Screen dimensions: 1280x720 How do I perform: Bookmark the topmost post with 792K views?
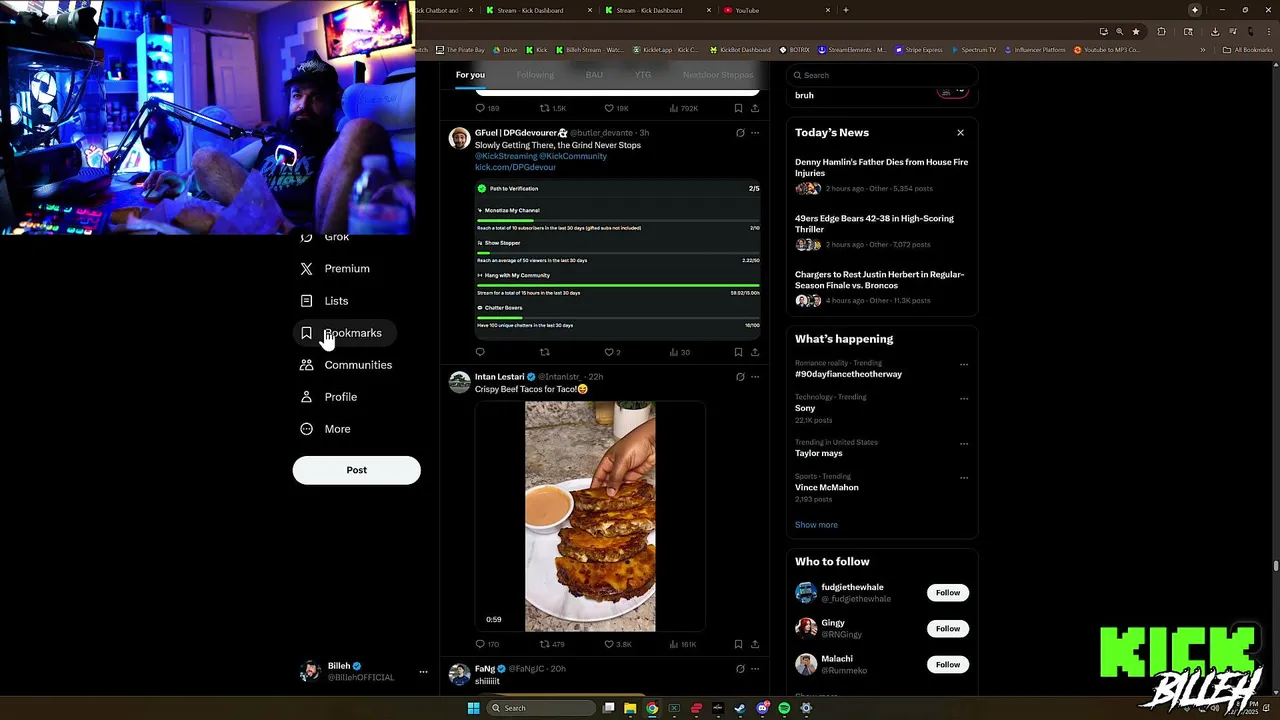(x=738, y=108)
